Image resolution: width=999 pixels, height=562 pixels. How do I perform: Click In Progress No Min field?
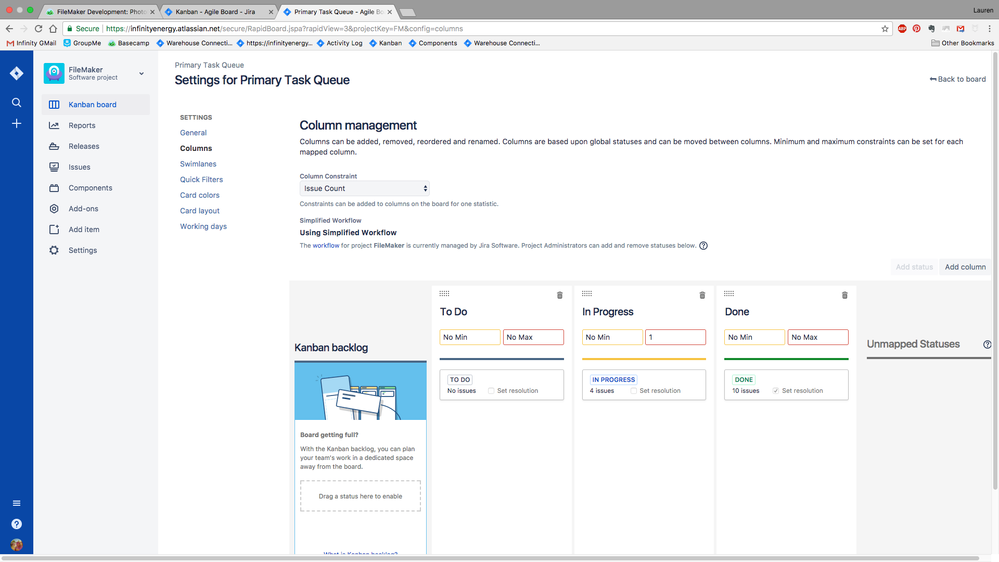pos(612,337)
